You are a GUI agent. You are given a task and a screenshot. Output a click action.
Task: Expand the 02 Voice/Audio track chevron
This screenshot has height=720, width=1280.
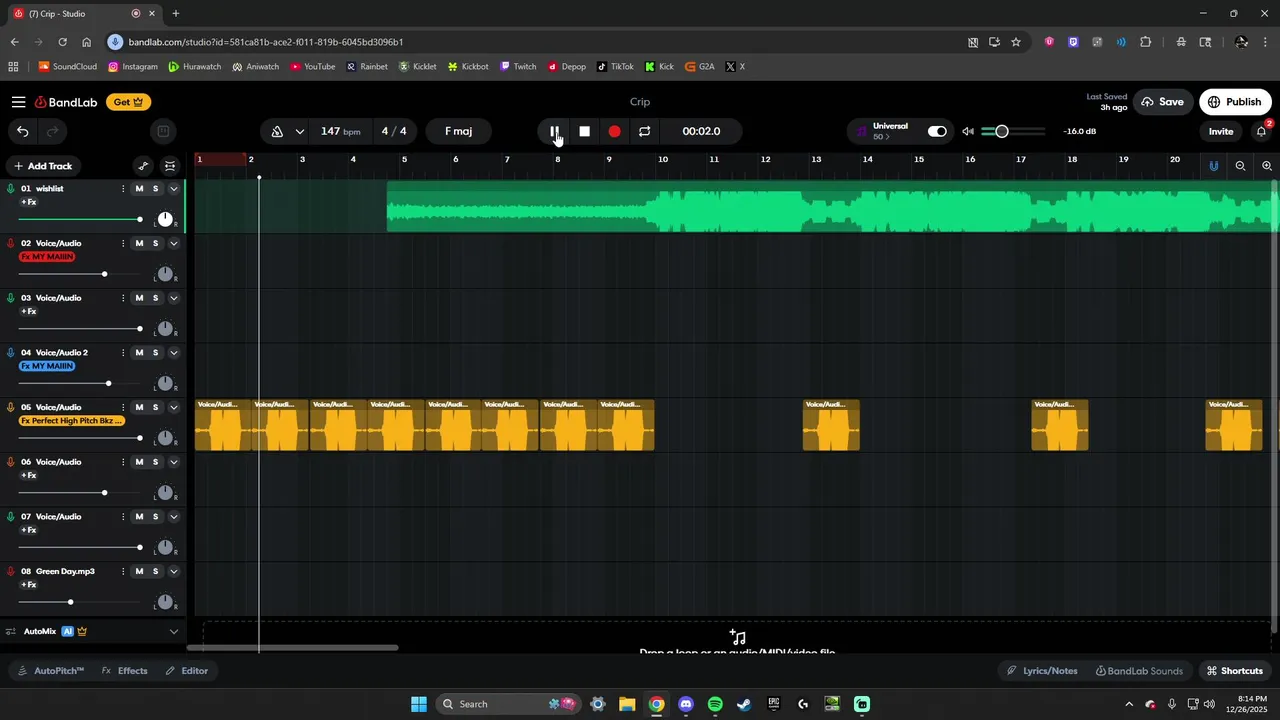[x=173, y=243]
